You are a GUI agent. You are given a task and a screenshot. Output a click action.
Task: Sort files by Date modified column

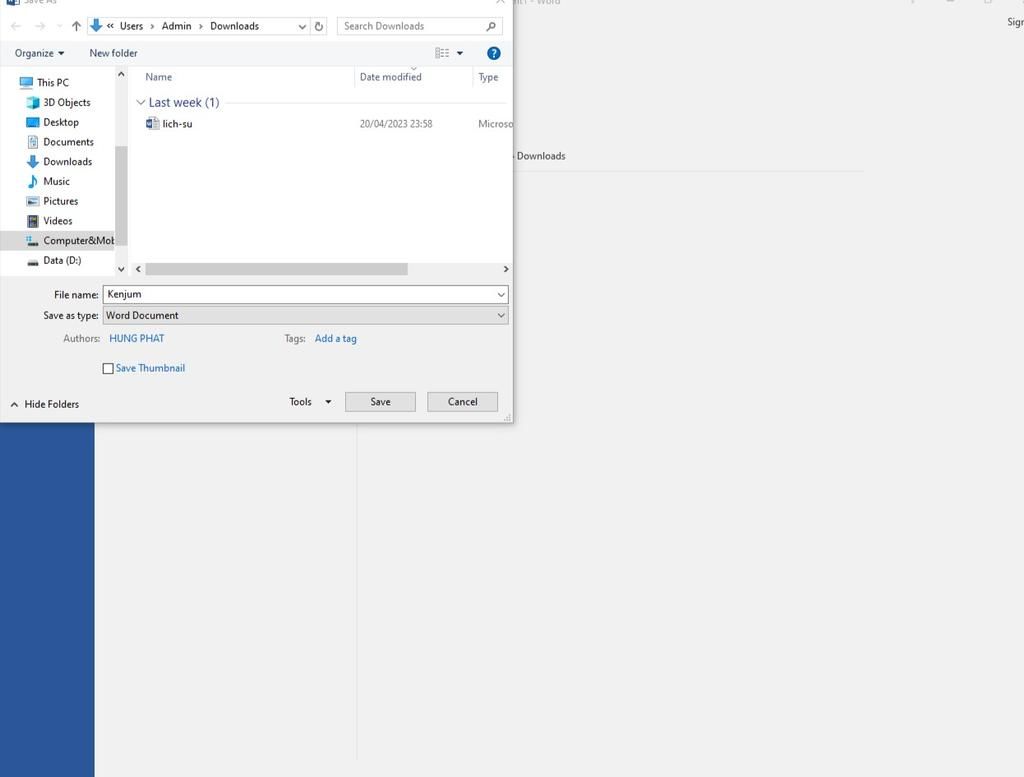tap(391, 77)
